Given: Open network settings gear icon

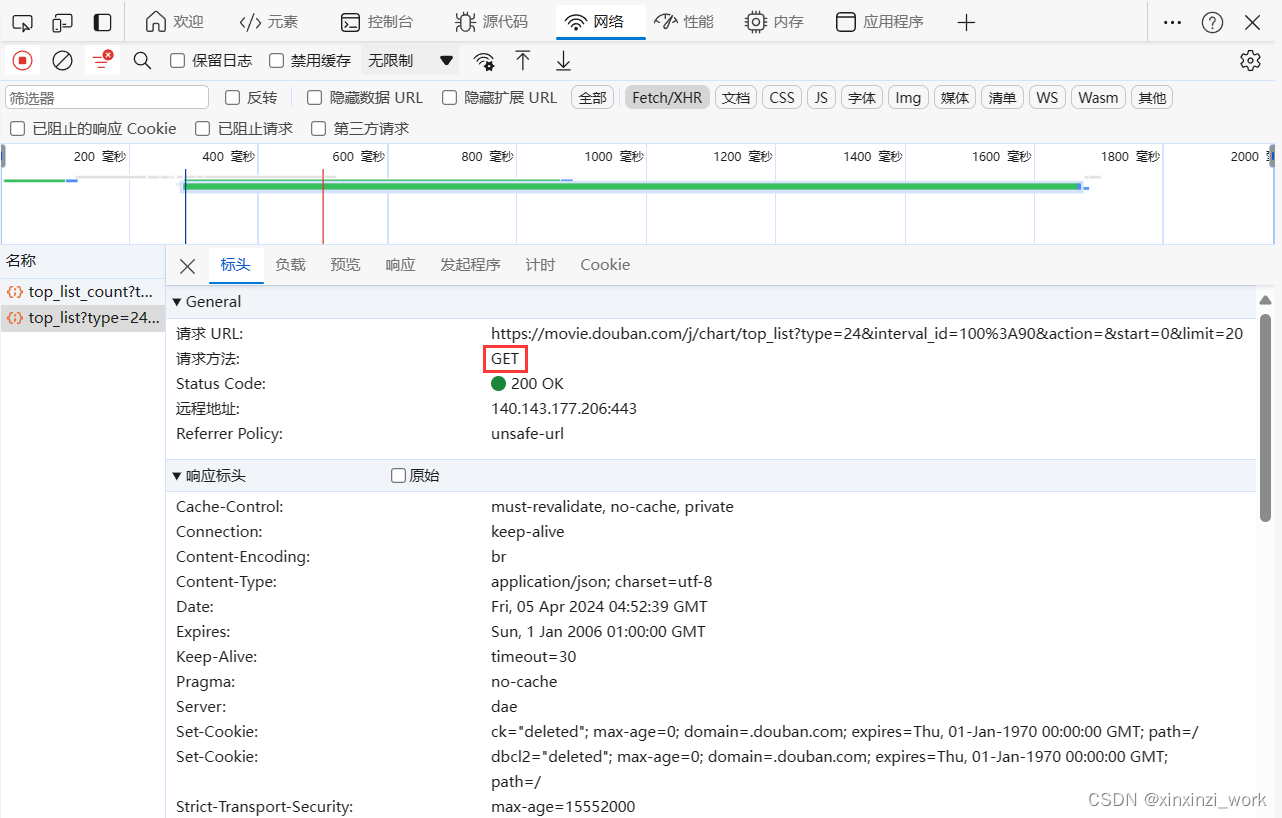Looking at the screenshot, I should (x=1250, y=61).
